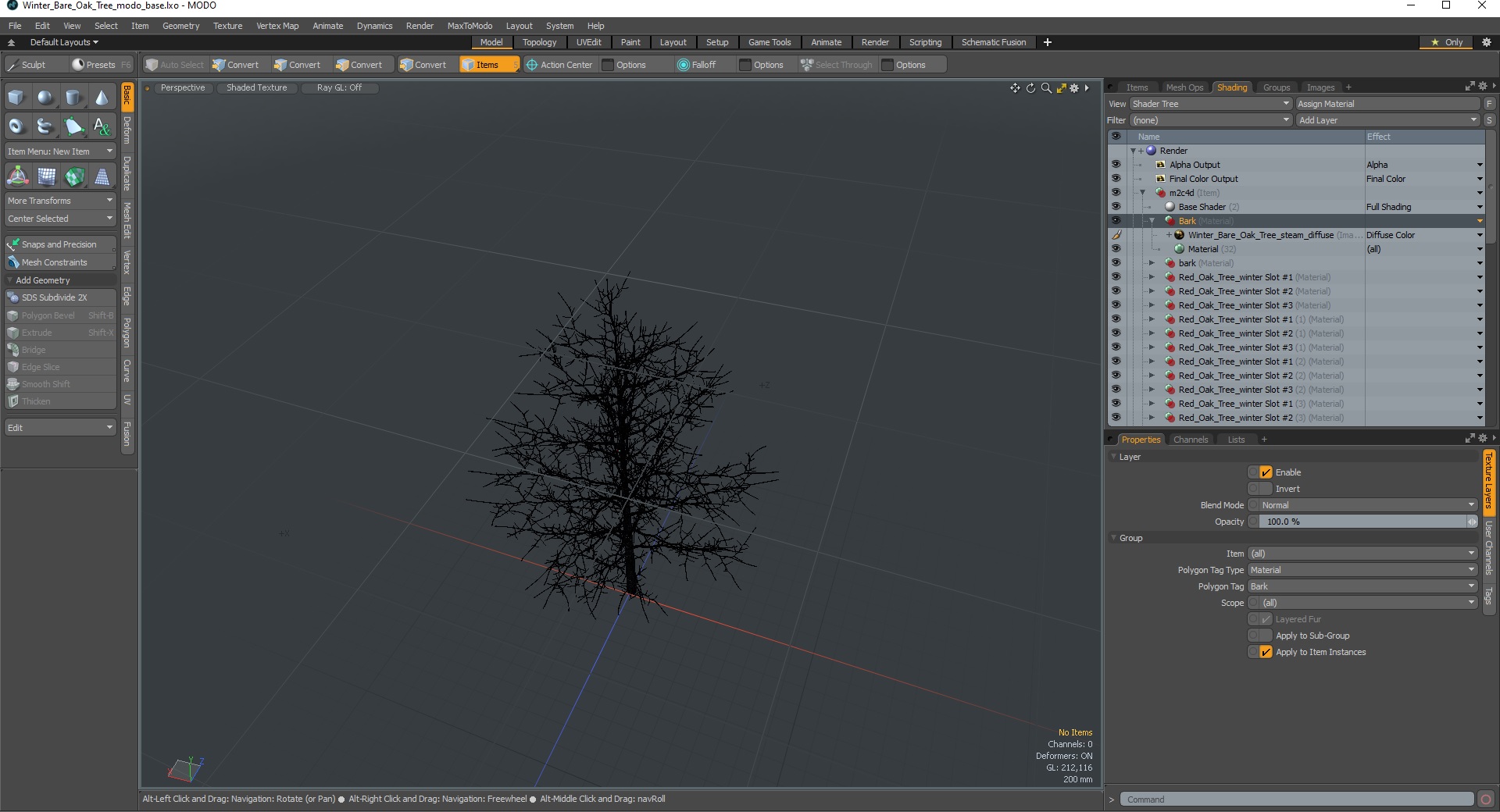Select the Text tool icon
1500x812 pixels.
point(102,126)
